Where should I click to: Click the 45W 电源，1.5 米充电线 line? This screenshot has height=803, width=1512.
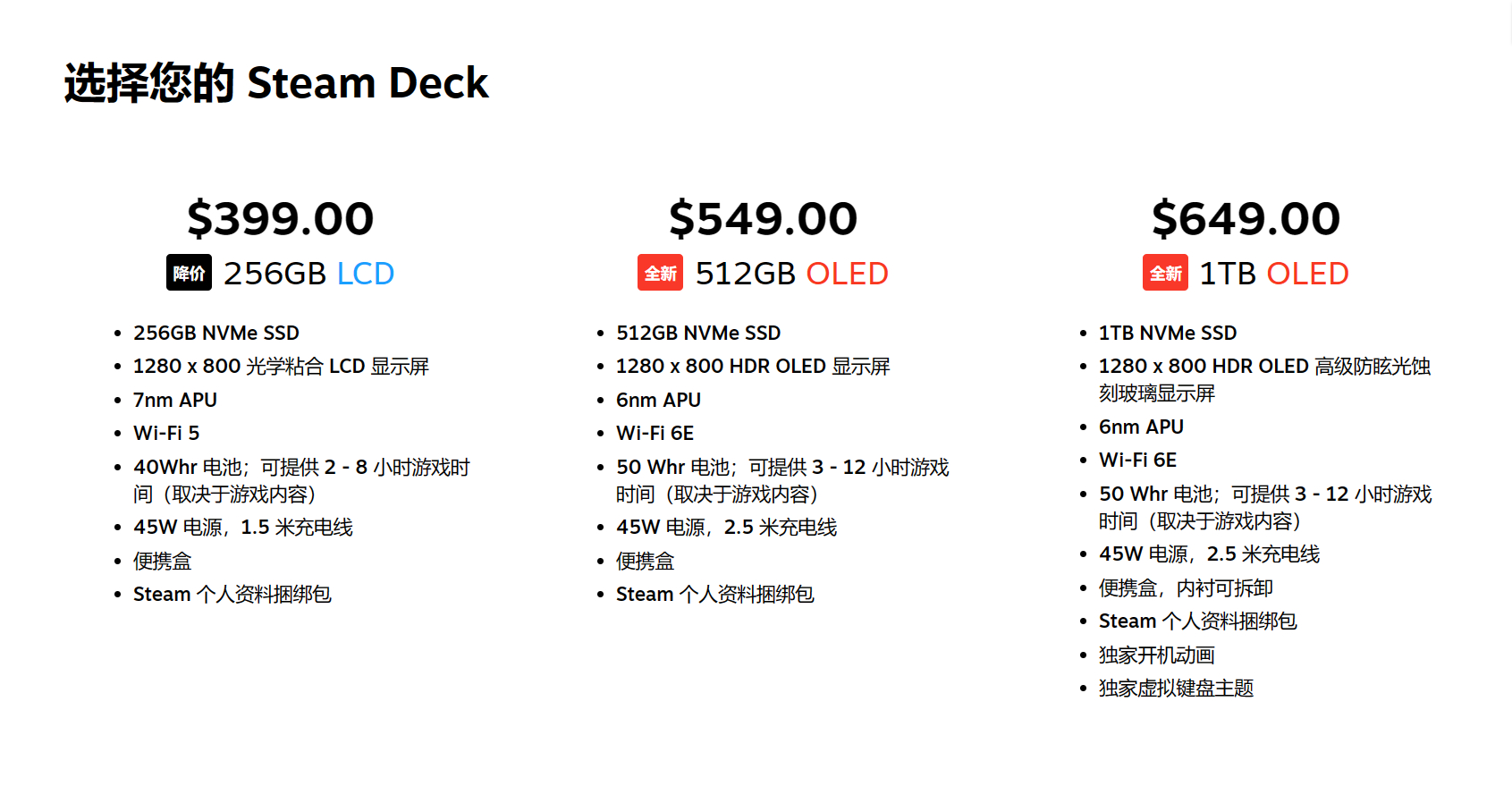coord(243,528)
